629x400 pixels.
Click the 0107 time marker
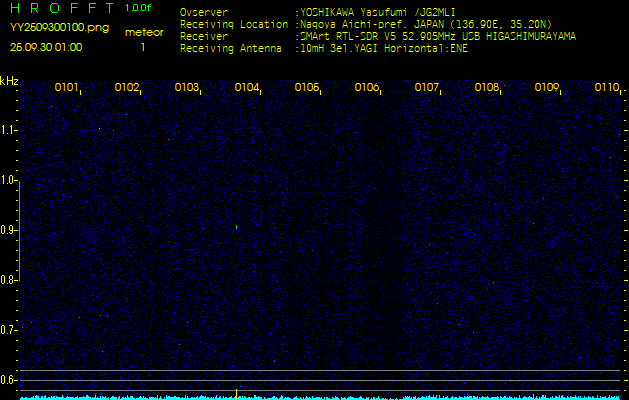[426, 87]
